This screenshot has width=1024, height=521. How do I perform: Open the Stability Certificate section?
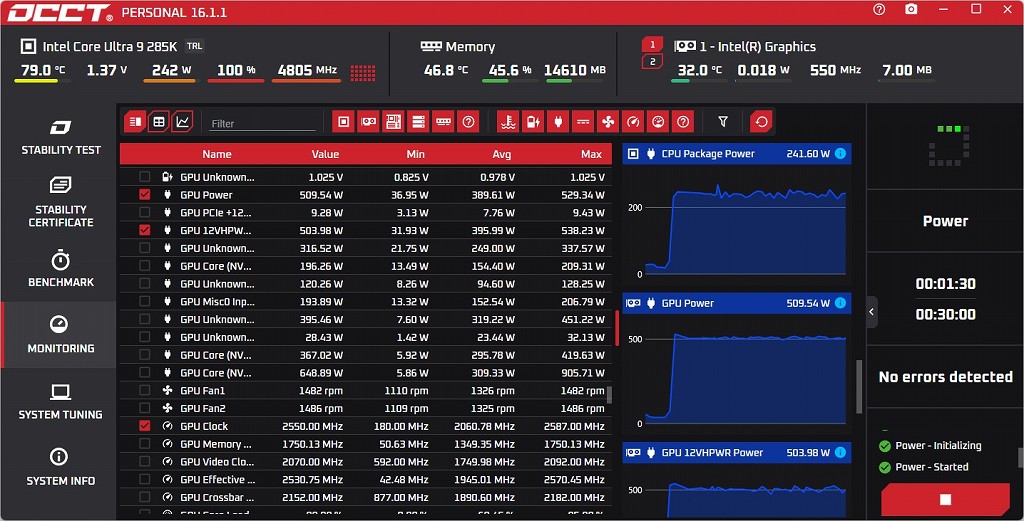tap(60, 202)
